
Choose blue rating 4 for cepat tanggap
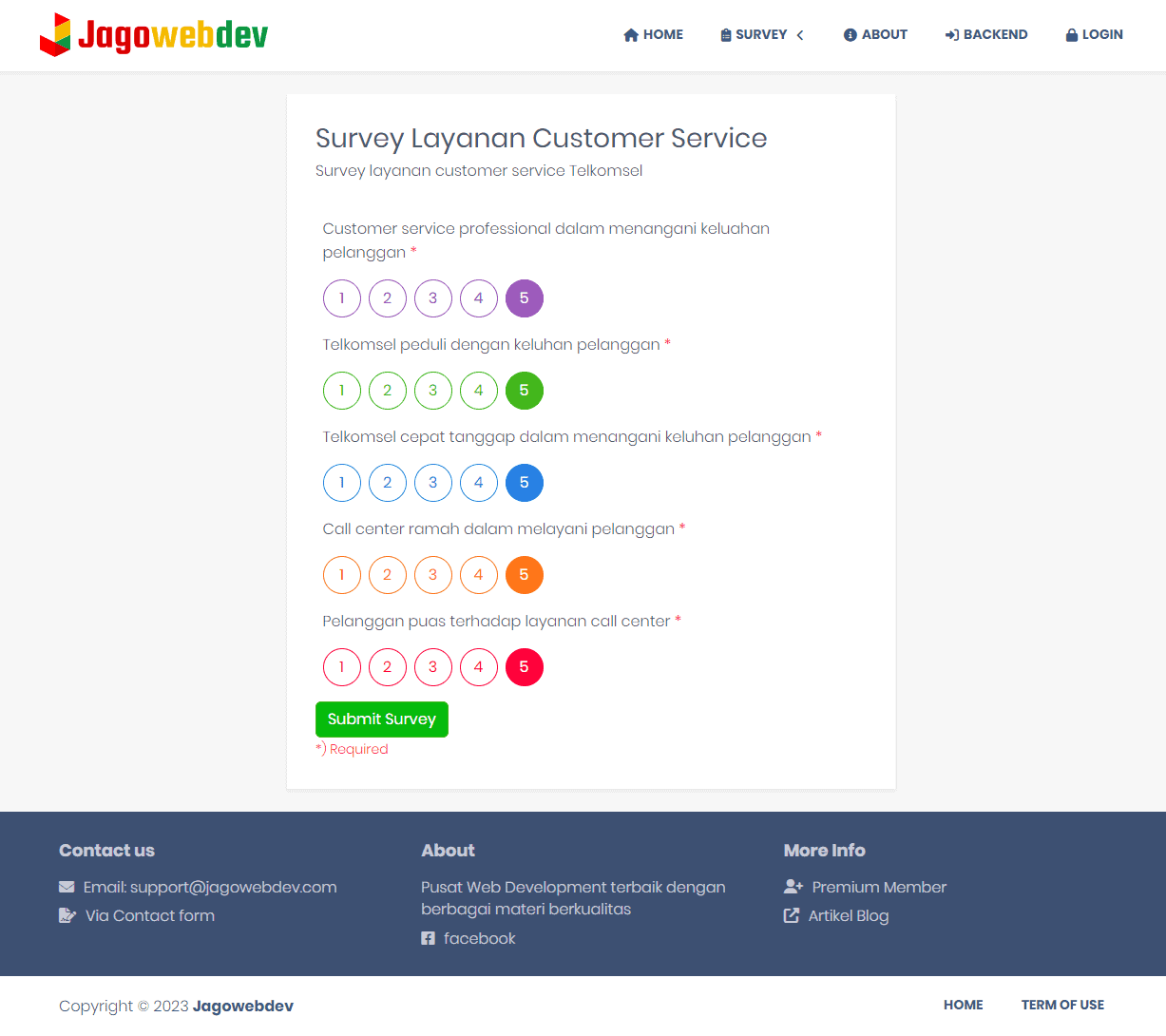point(479,483)
